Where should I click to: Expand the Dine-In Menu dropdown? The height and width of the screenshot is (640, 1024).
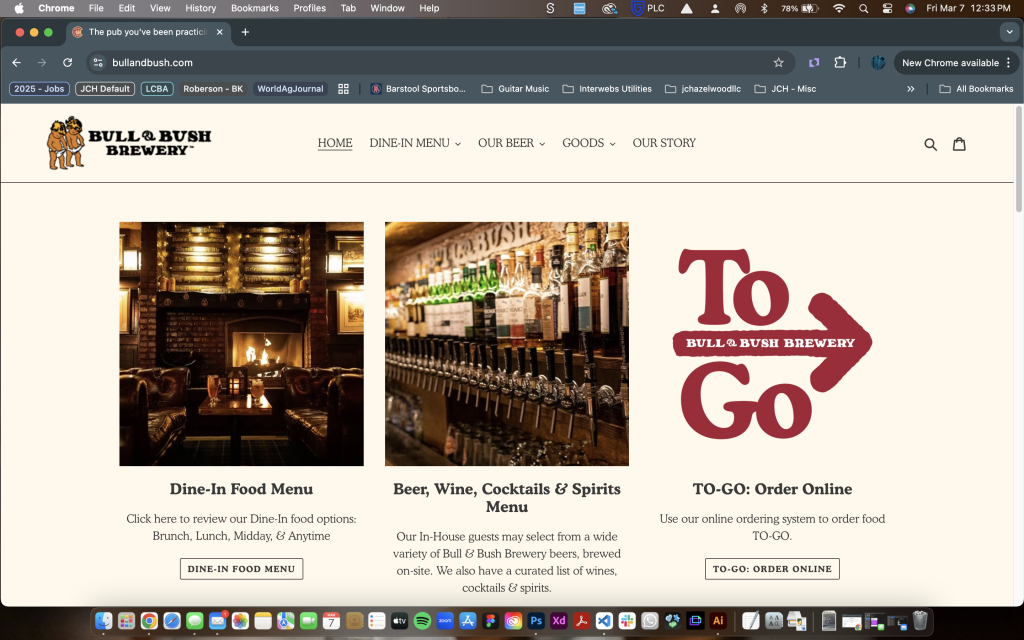coord(415,143)
